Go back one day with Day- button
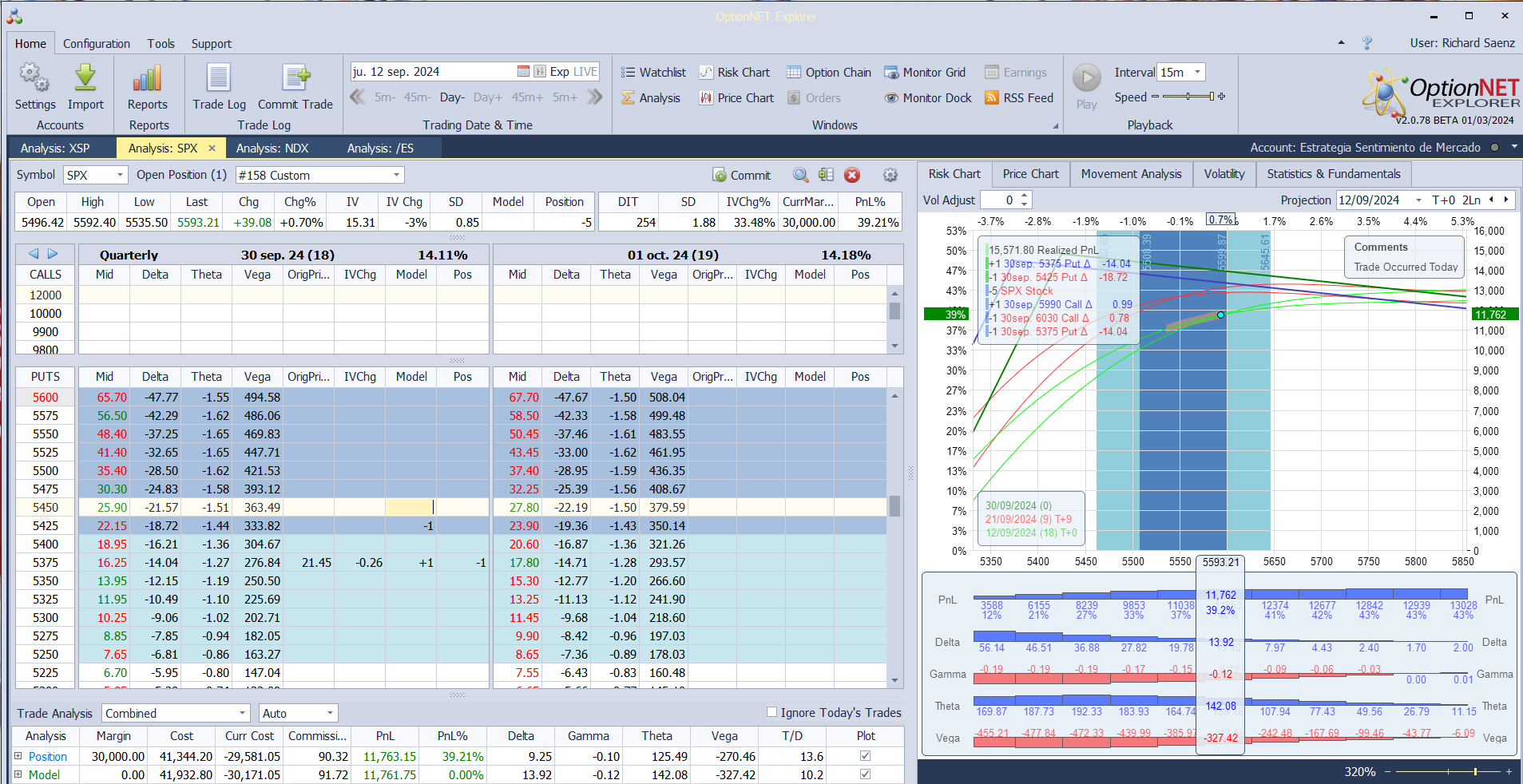 pos(452,97)
